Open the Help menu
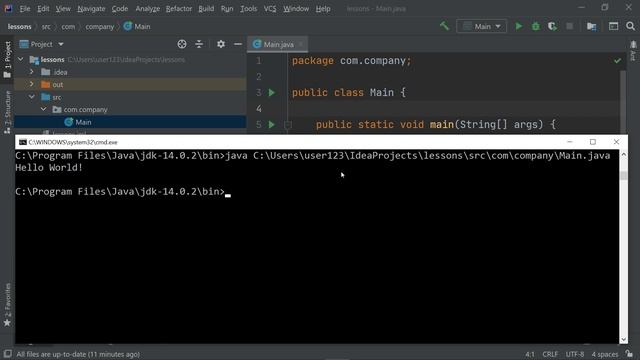640x360 pixels. tap(323, 9)
